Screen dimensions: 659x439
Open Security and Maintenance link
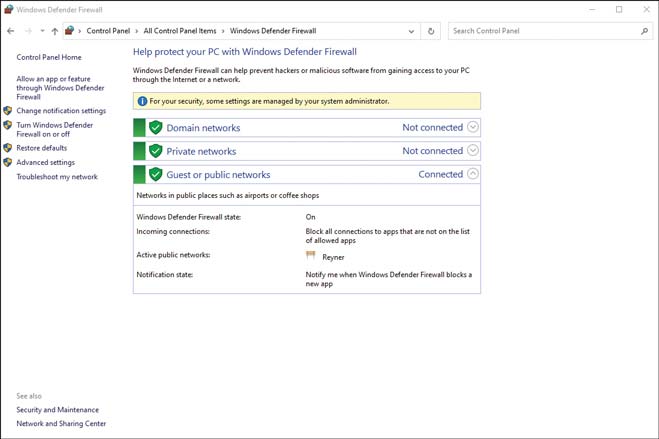(58, 410)
